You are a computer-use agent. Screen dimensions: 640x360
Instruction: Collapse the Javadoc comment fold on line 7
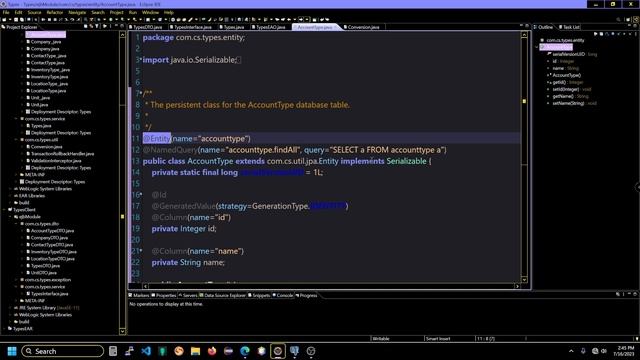pos(141,93)
